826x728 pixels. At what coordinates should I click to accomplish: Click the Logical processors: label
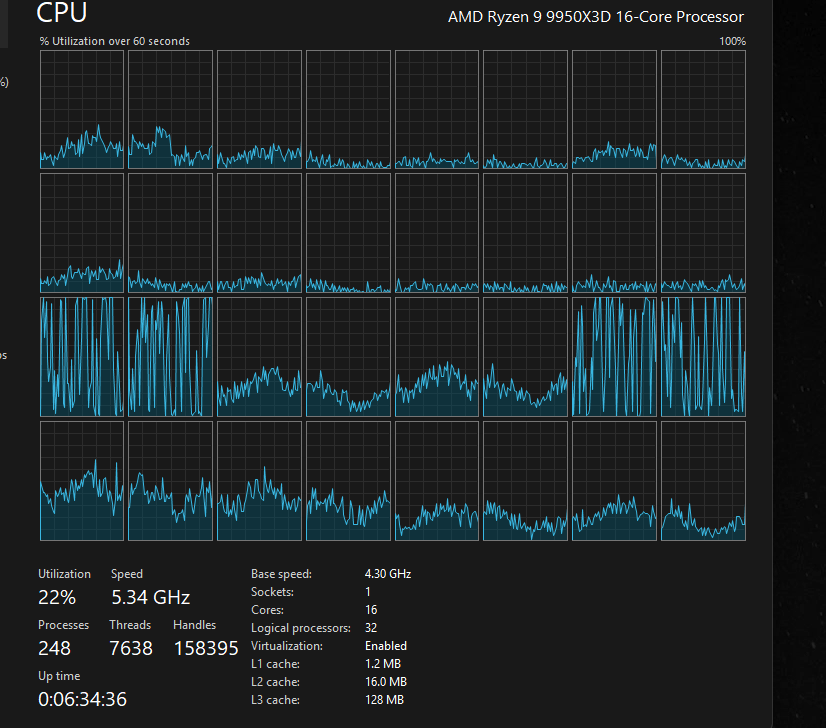(x=301, y=628)
